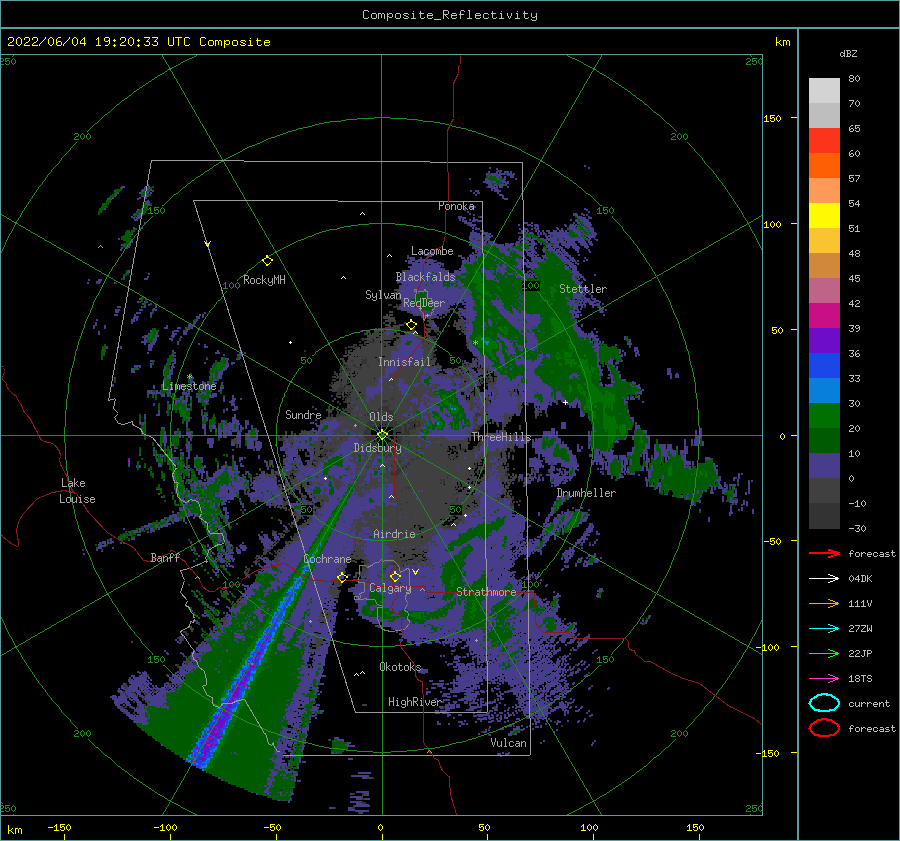
Task: Click the red forecast arrow in legend
Action: click(x=824, y=553)
